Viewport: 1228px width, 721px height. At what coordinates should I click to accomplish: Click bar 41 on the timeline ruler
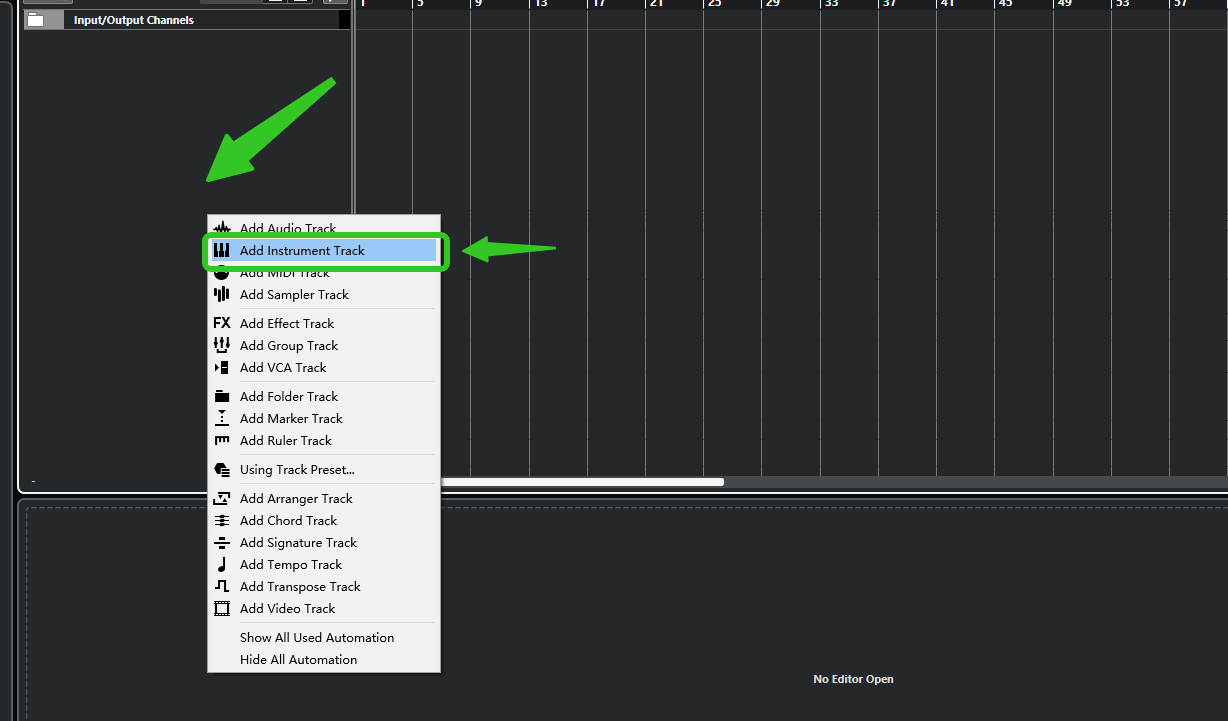coord(947,4)
